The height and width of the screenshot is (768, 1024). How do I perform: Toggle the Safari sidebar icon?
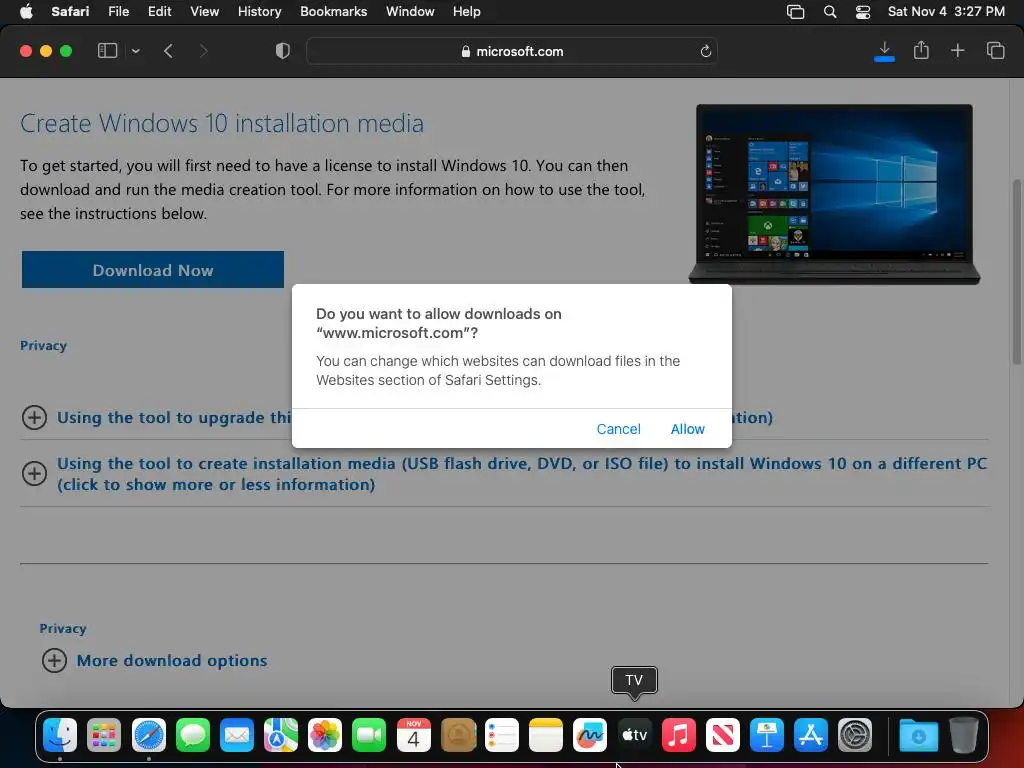(x=107, y=51)
